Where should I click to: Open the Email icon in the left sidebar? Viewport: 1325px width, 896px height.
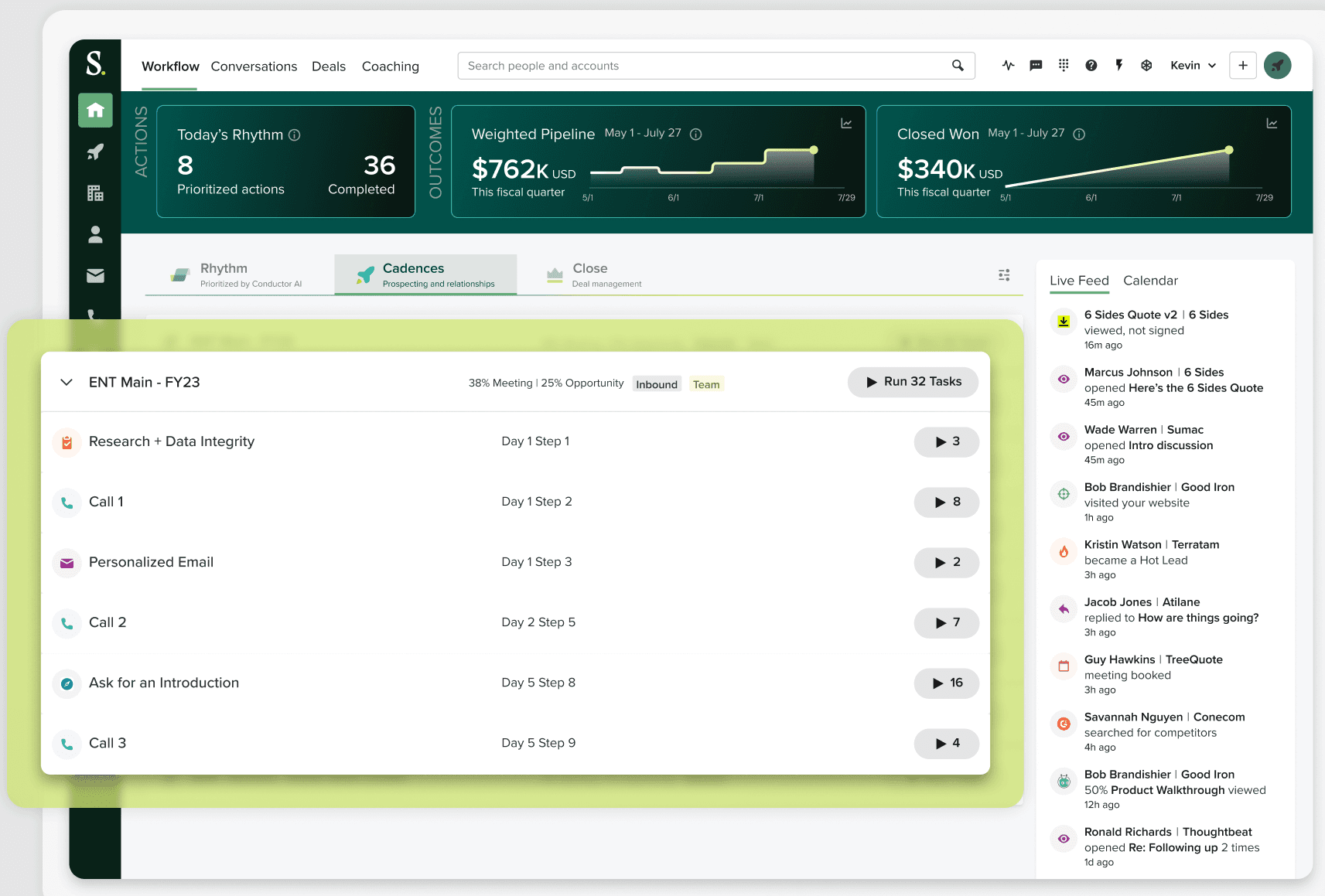[94, 275]
